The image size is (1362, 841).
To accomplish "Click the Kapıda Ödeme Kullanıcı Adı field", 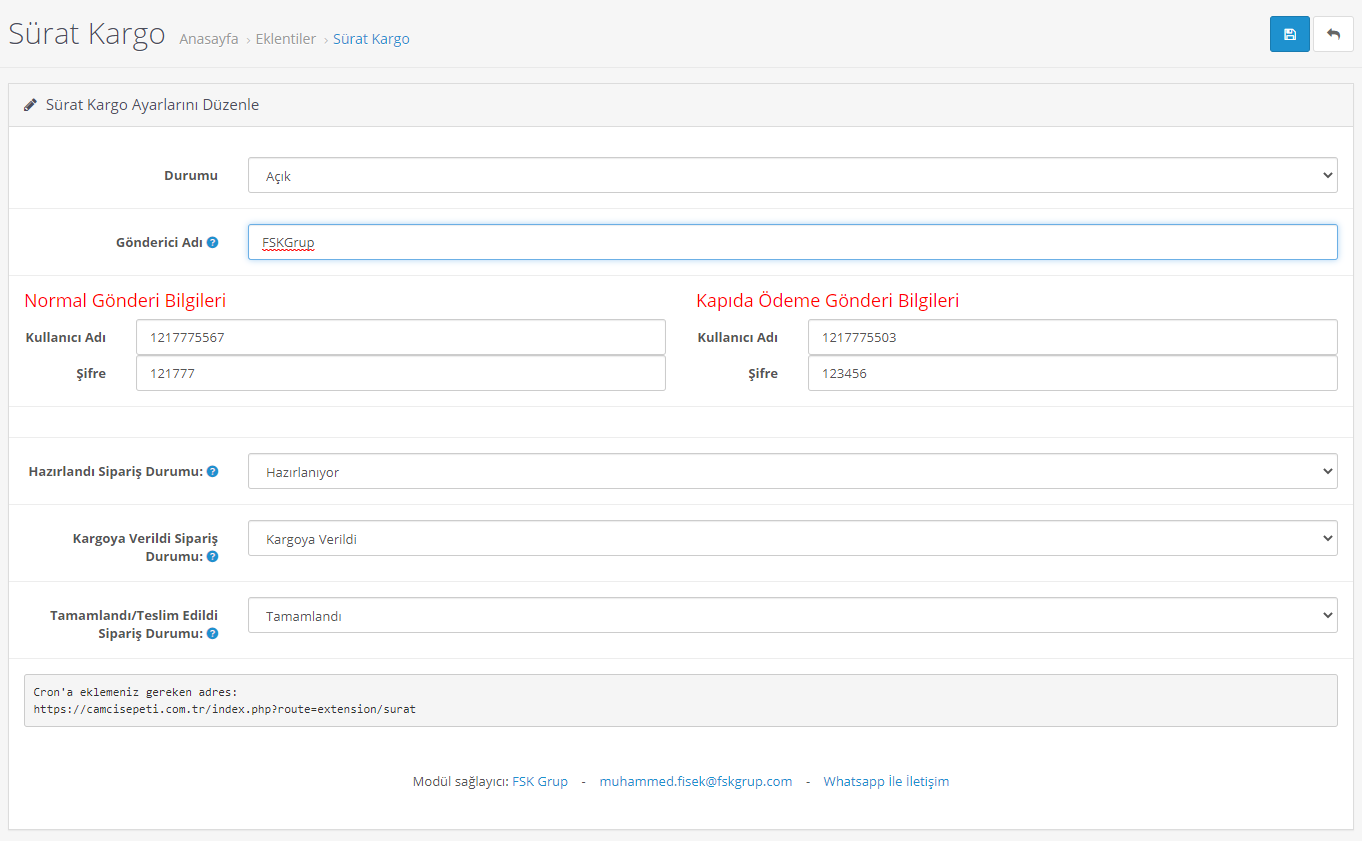I will 1073,337.
